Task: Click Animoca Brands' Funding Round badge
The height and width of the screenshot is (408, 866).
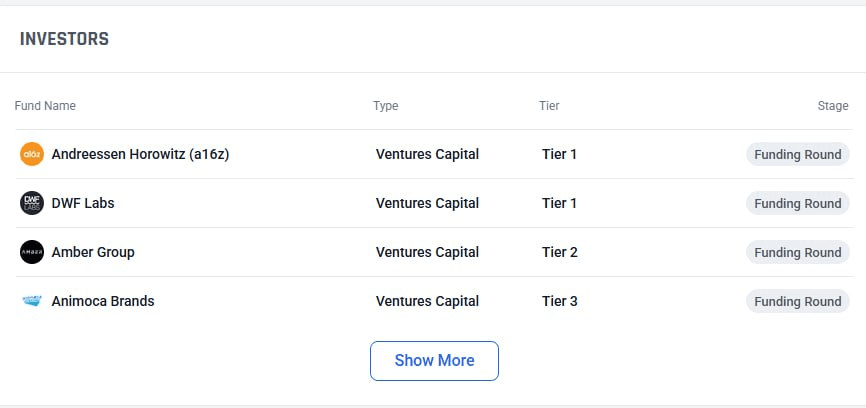Action: (x=798, y=301)
